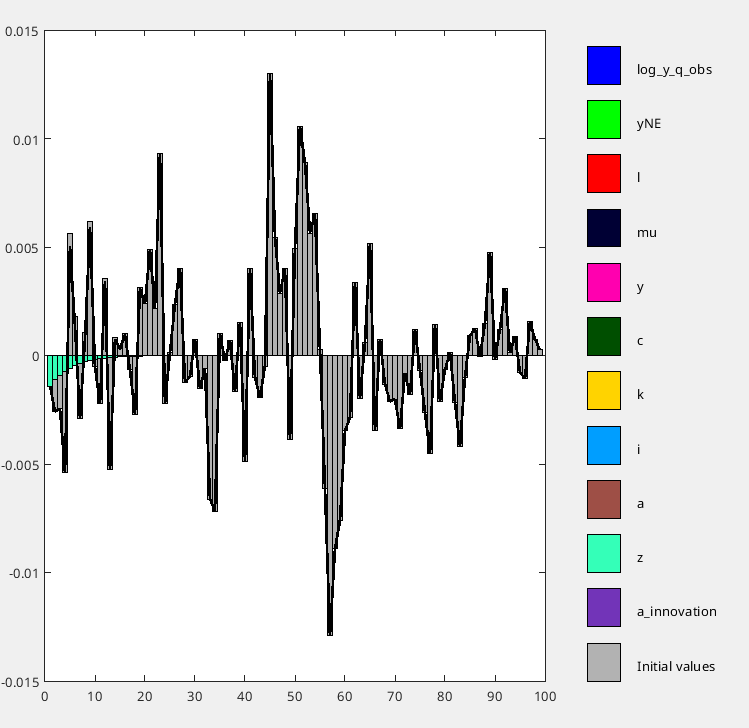Click the 'a_innovation' legend text label
Image resolution: width=749 pixels, height=728 pixels.
[x=676, y=611]
